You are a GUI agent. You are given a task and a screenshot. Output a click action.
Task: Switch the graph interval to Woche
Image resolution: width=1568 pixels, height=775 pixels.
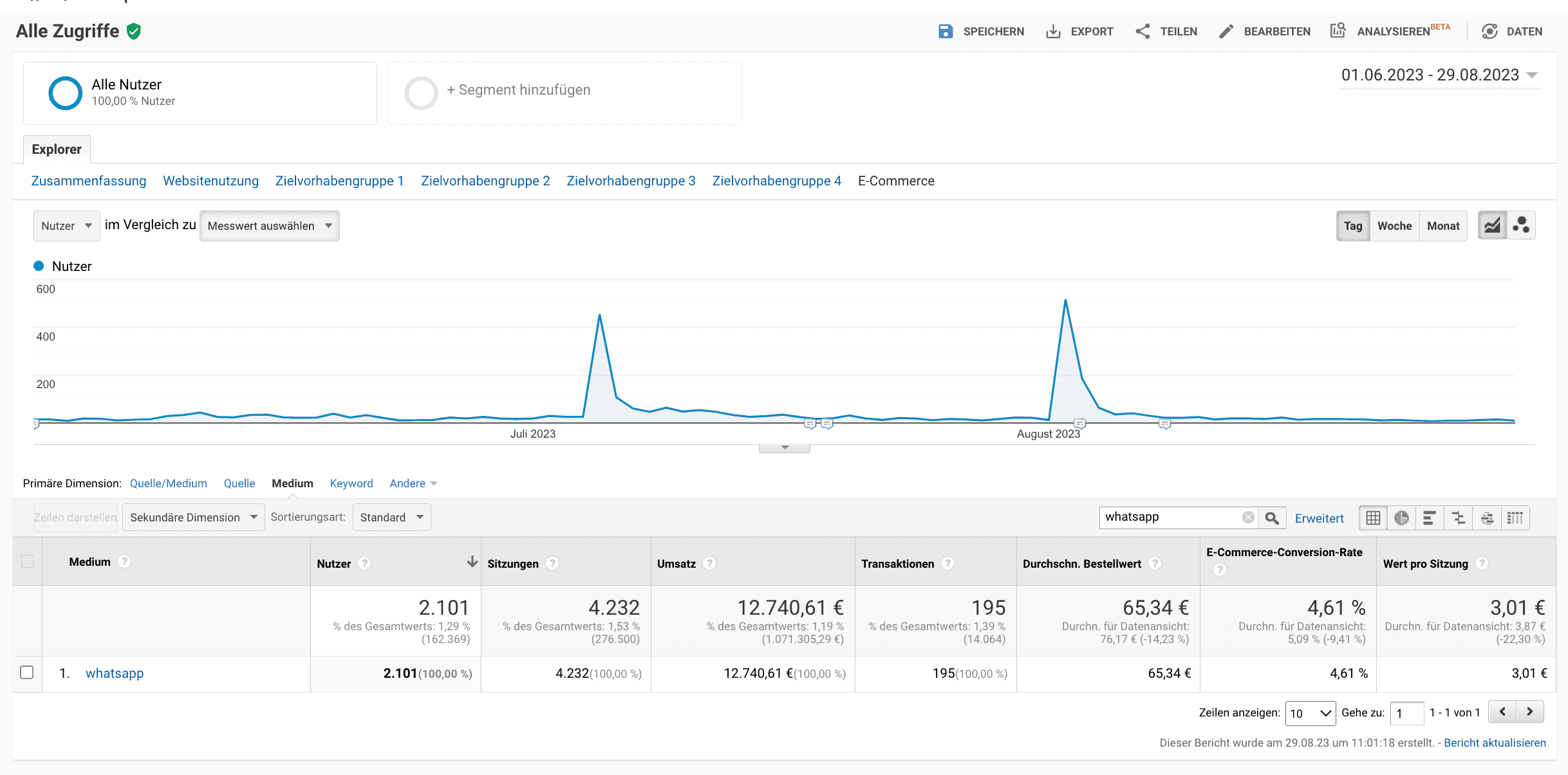coord(1394,226)
